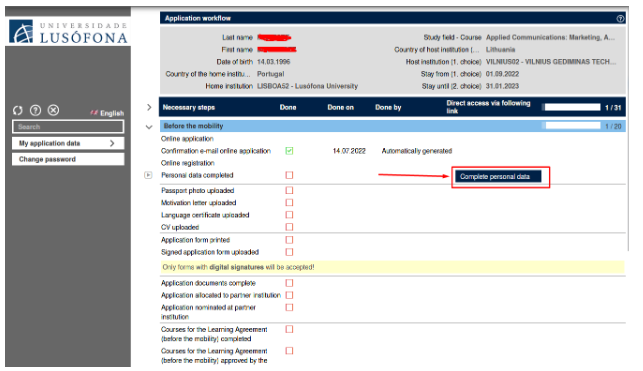Open help icon in Application workflow header
643x371 pixels.
(620, 18)
